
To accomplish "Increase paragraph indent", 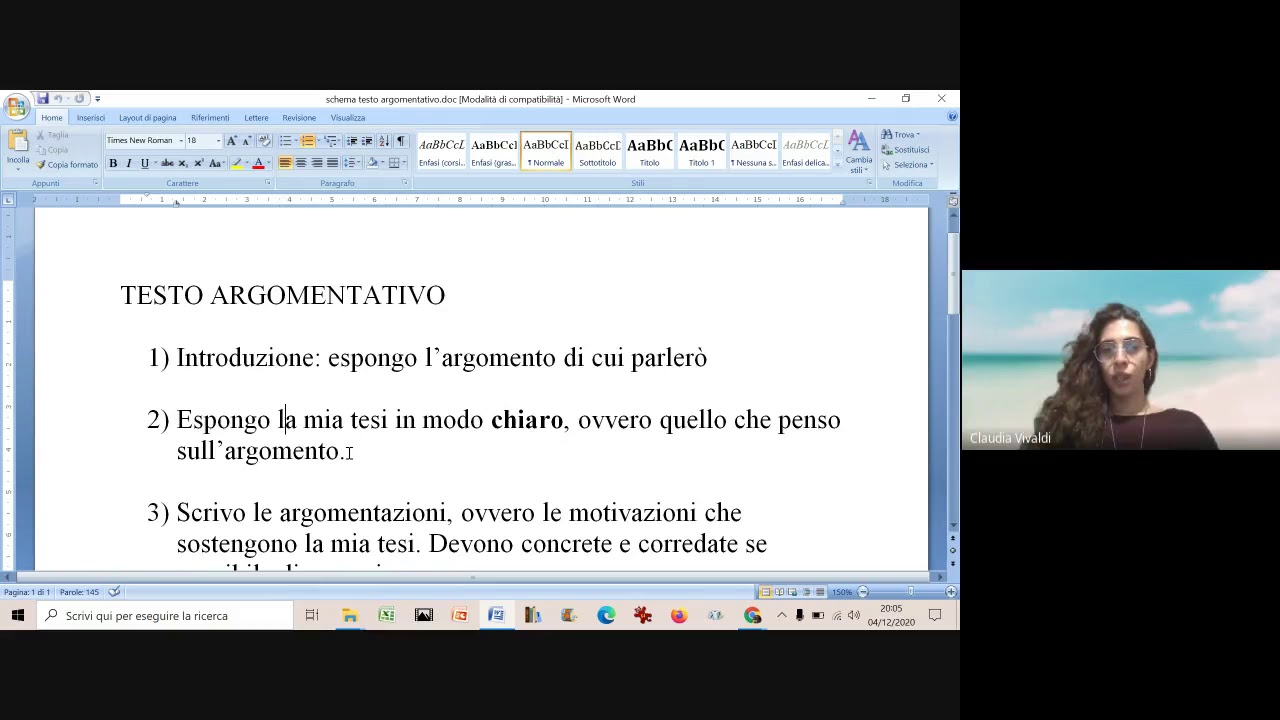I will tap(367, 141).
